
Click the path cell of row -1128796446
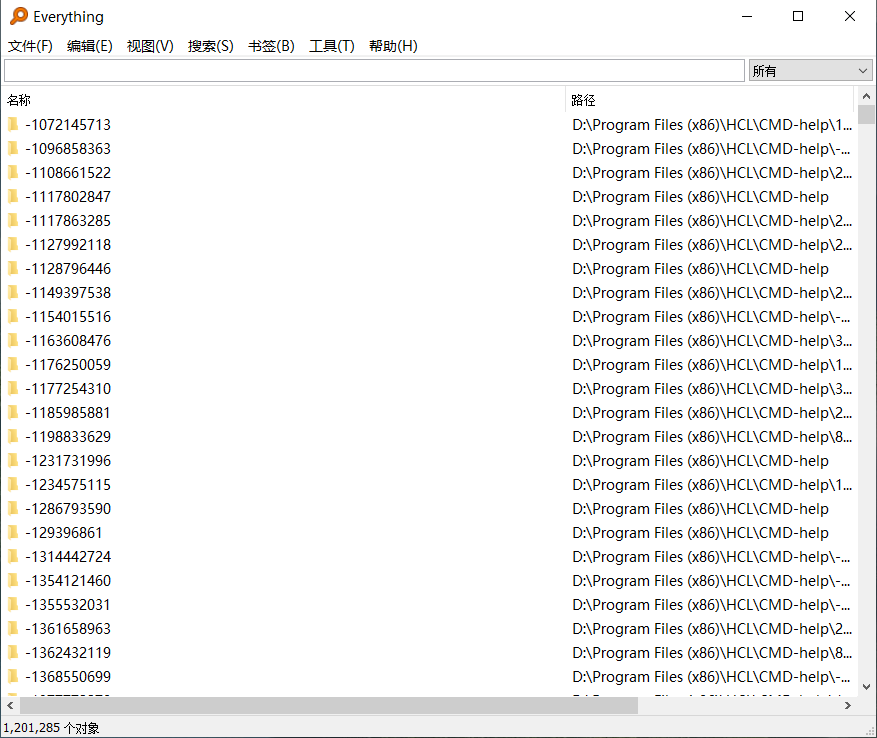(x=700, y=269)
